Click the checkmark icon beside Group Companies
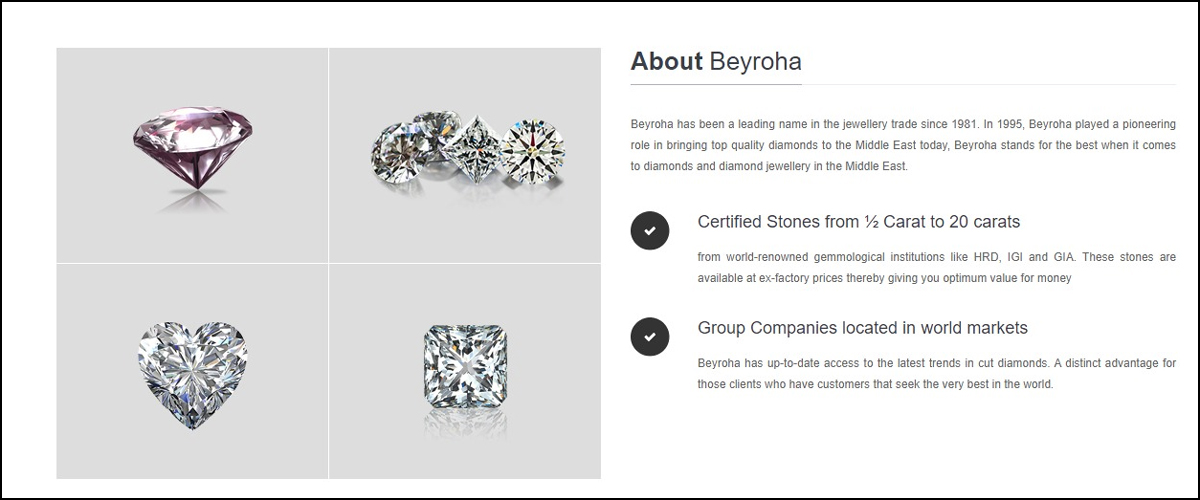The width and height of the screenshot is (1200, 500). point(650,337)
